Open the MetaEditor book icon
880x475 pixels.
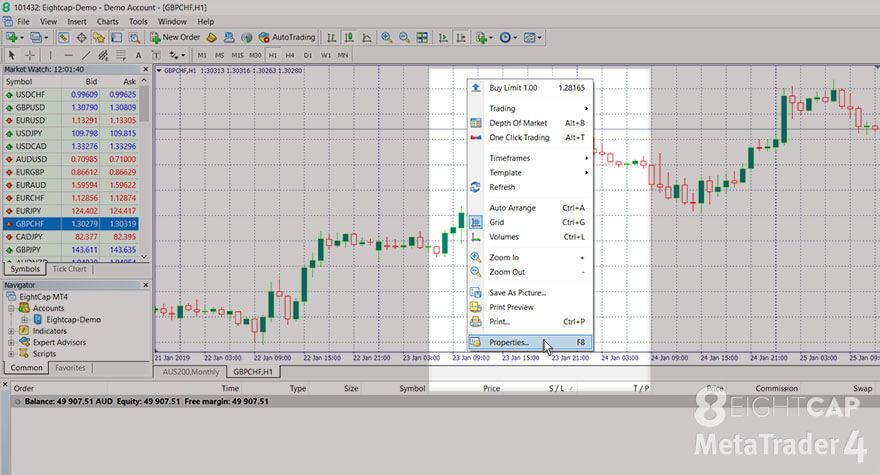pyautogui.click(x=212, y=38)
